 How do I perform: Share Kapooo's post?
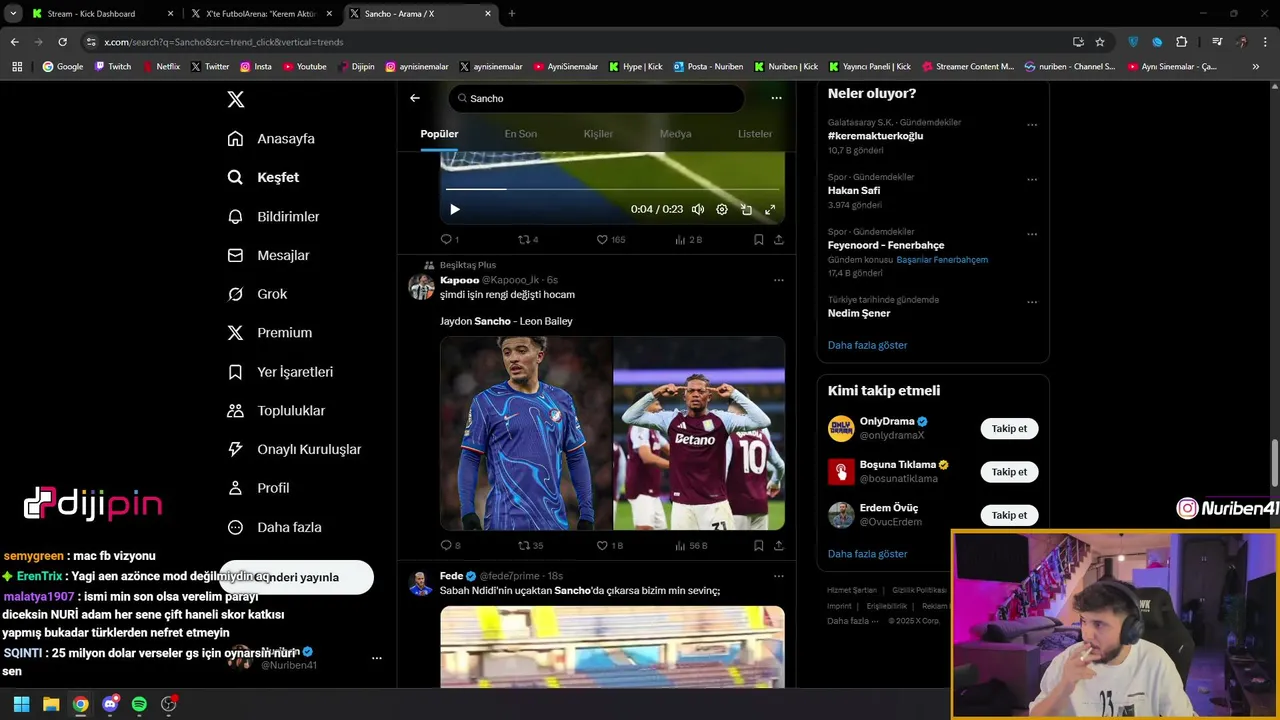[x=779, y=546]
